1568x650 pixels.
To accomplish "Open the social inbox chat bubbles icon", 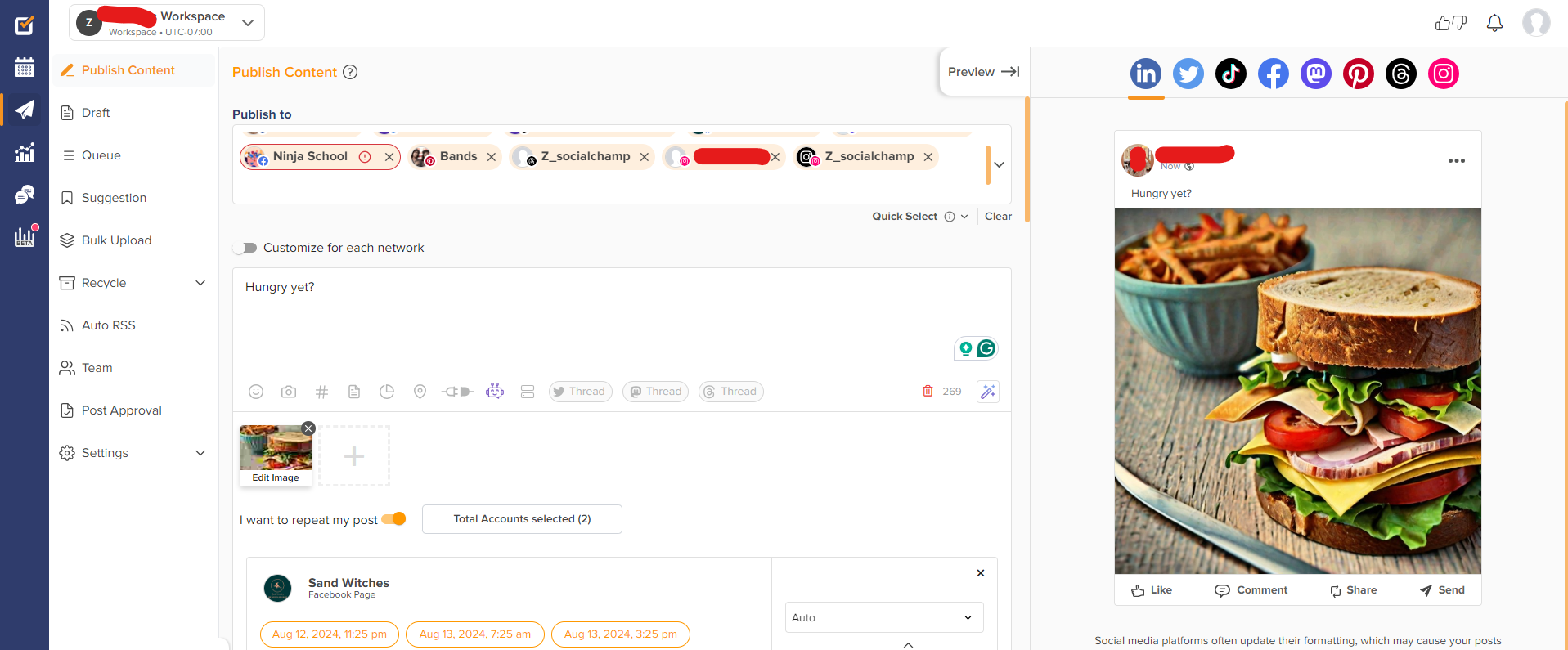I will [25, 195].
